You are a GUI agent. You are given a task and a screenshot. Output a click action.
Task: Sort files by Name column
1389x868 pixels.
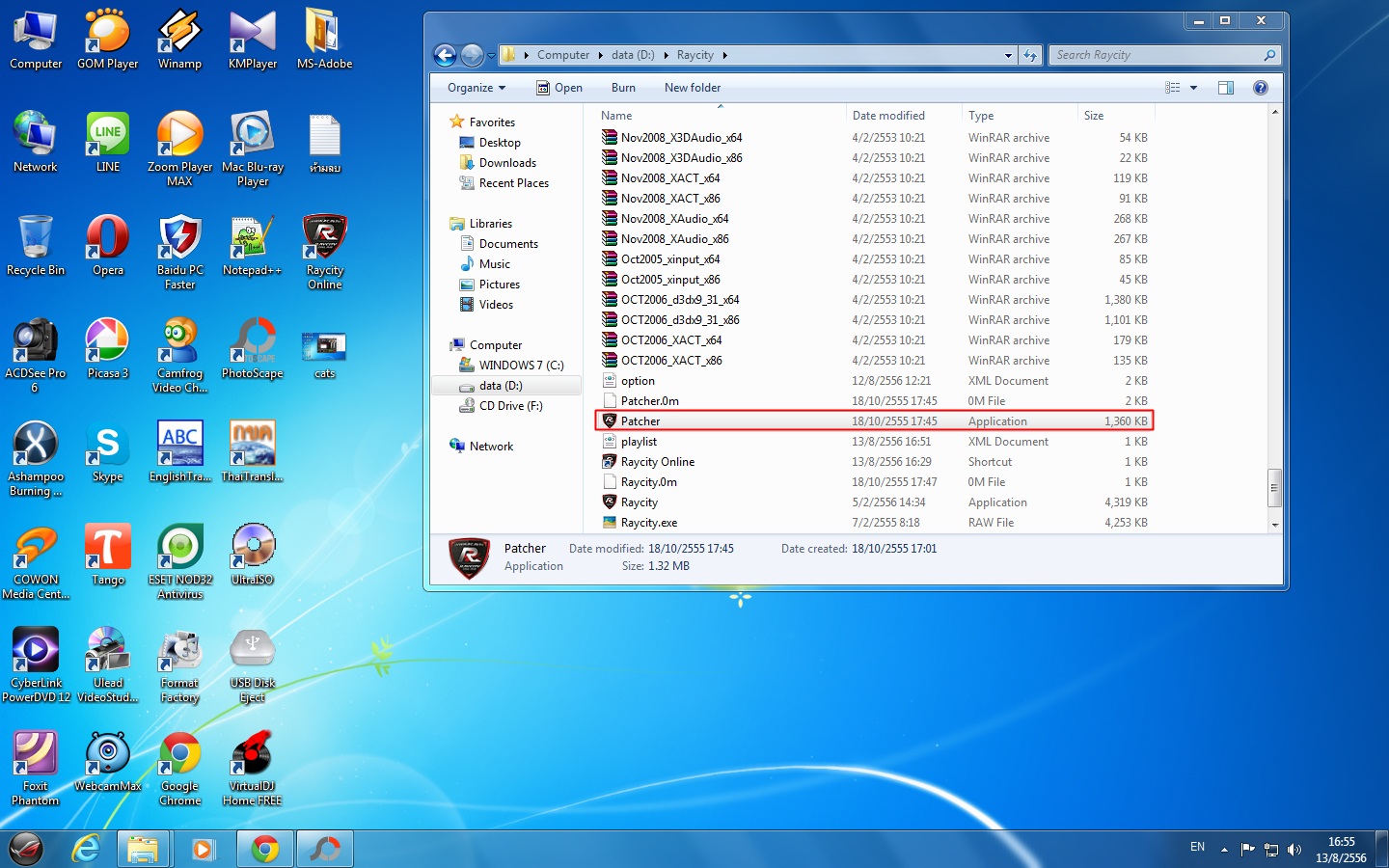721,116
